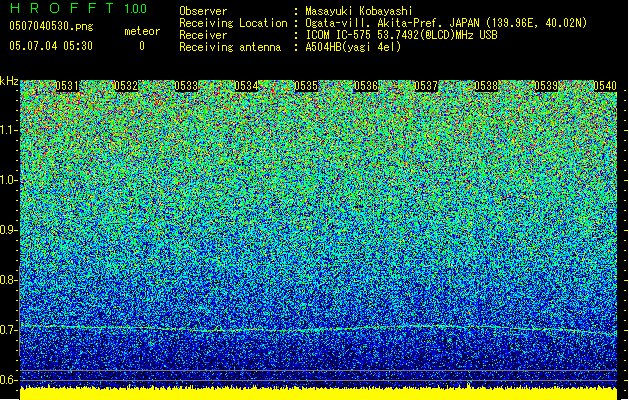Click the ICOM IC-575 53.7492 MHz text
The height and width of the screenshot is (400, 629).
(x=401, y=35)
